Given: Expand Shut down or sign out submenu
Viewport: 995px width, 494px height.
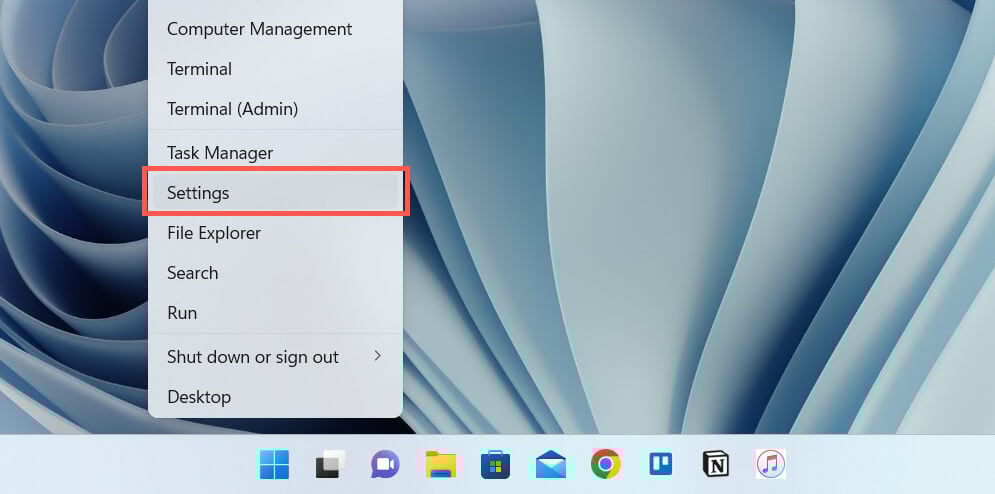Looking at the screenshot, I should pyautogui.click(x=275, y=357).
